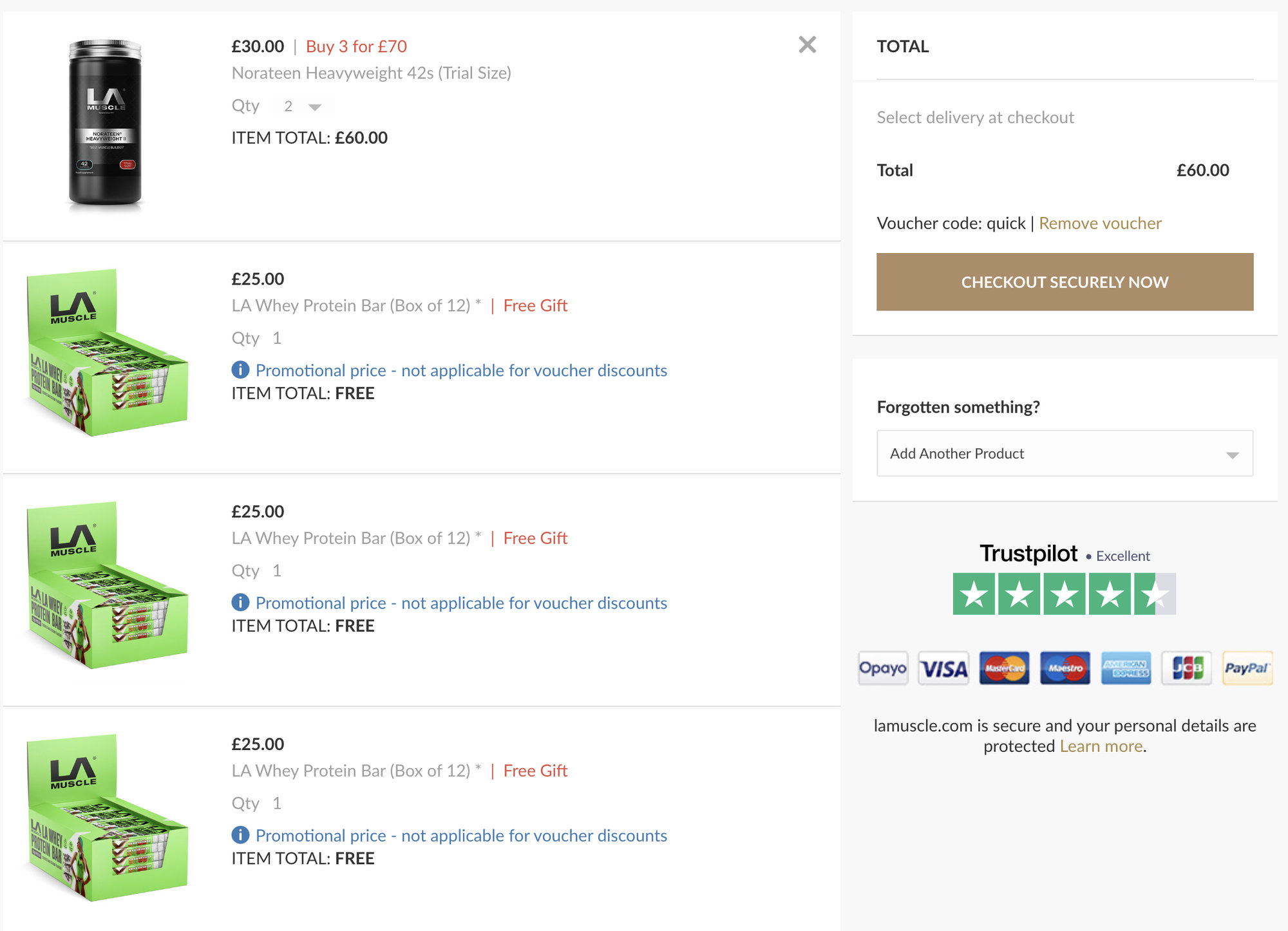Click the Opayo payment icon
Image resolution: width=1288 pixels, height=931 pixels.
click(883, 668)
